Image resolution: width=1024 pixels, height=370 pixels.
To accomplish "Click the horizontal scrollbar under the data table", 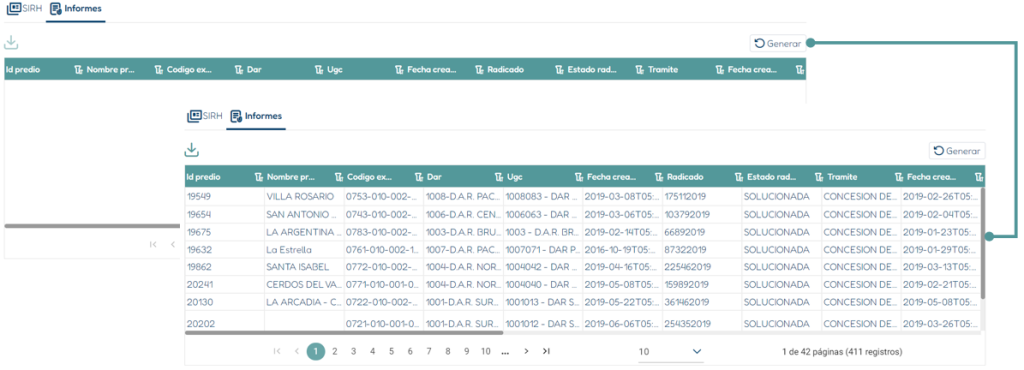I will point(344,332).
